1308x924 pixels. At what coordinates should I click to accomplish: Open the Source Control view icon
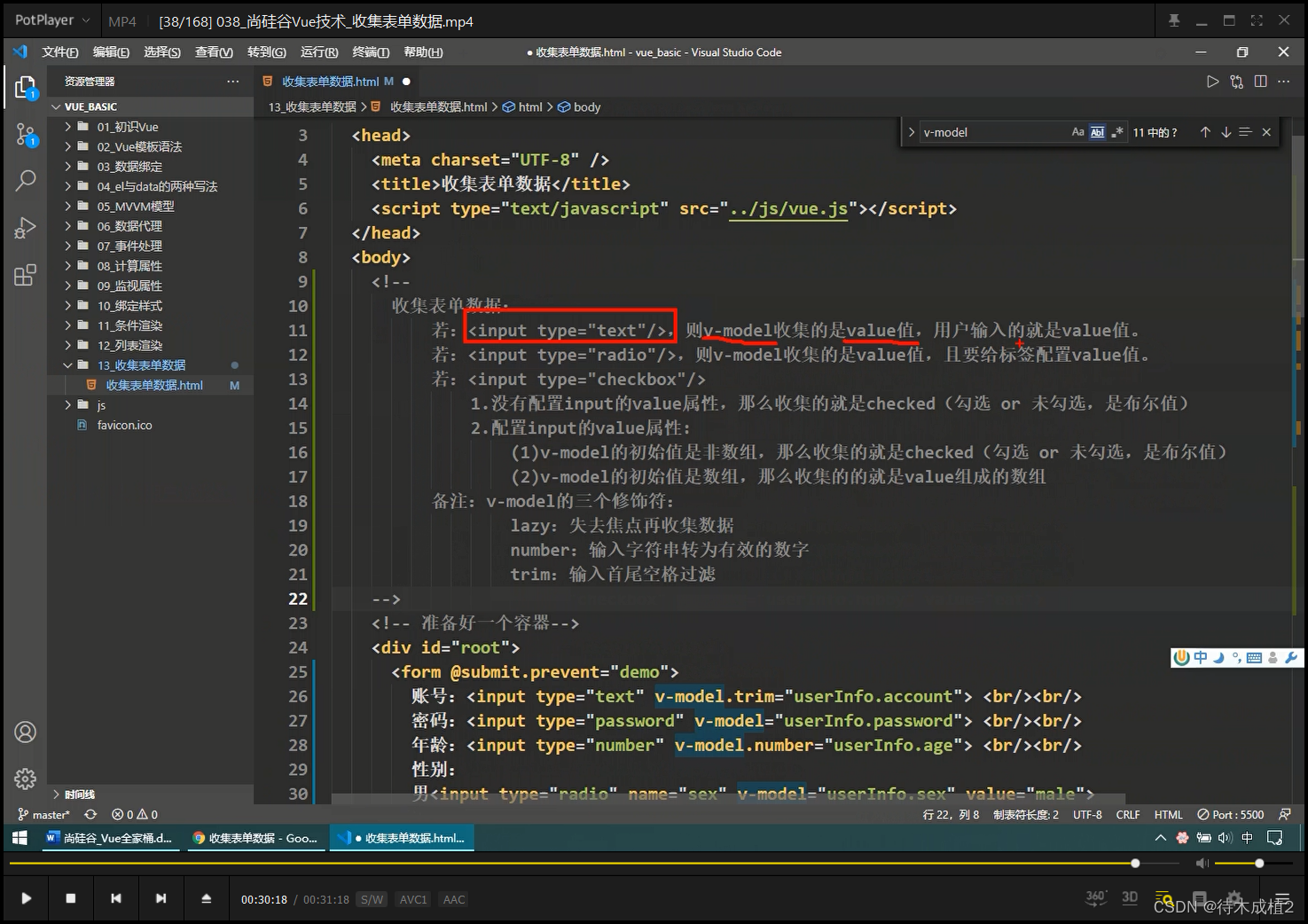(x=25, y=135)
